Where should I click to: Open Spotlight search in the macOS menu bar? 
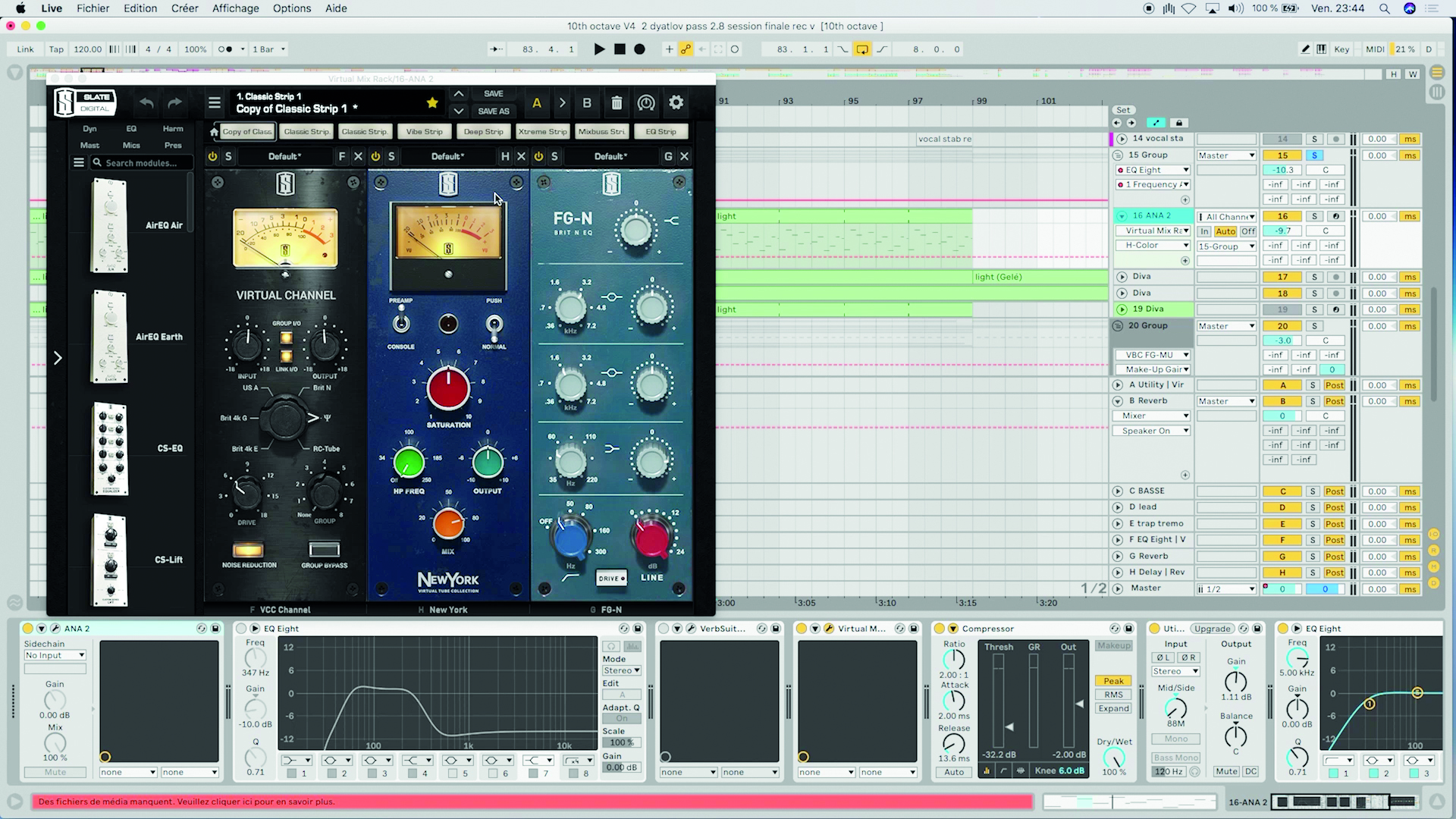point(1384,8)
